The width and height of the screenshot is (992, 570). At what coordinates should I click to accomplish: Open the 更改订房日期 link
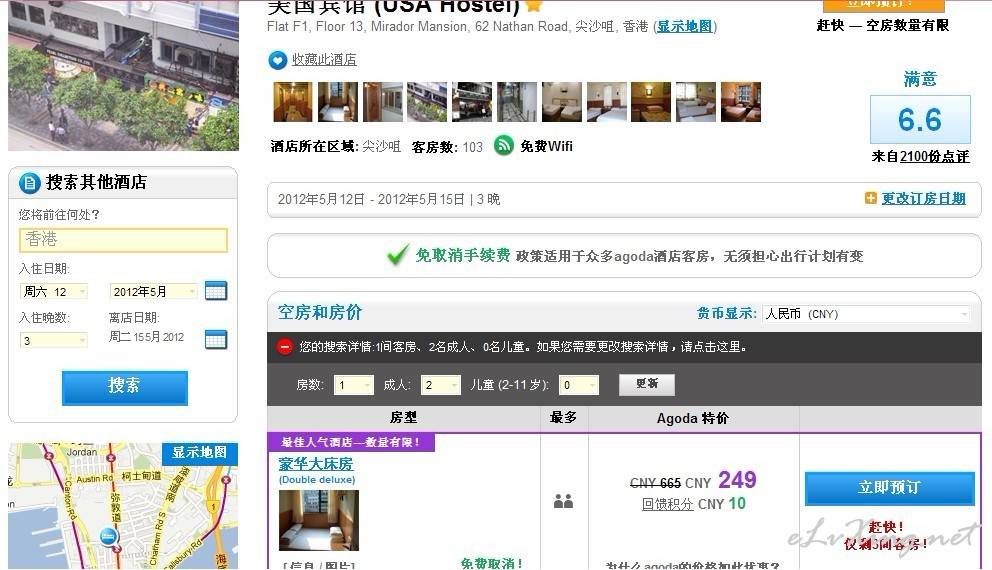(924, 198)
